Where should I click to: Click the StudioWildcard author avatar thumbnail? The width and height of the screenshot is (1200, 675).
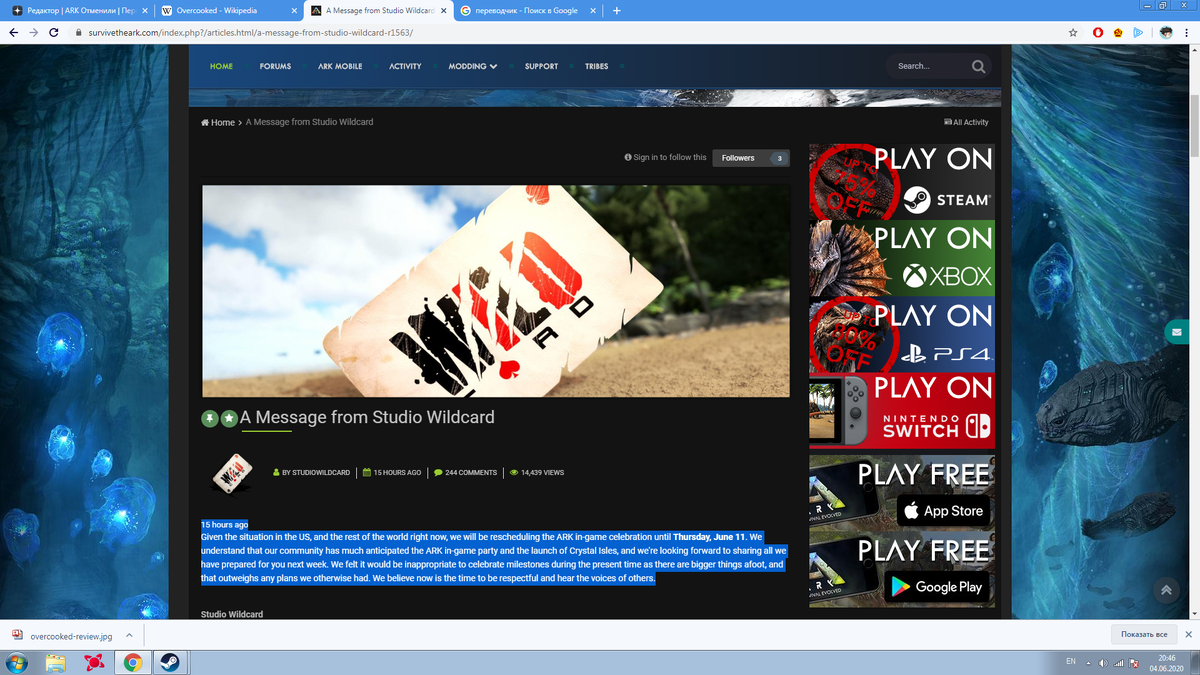click(231, 472)
